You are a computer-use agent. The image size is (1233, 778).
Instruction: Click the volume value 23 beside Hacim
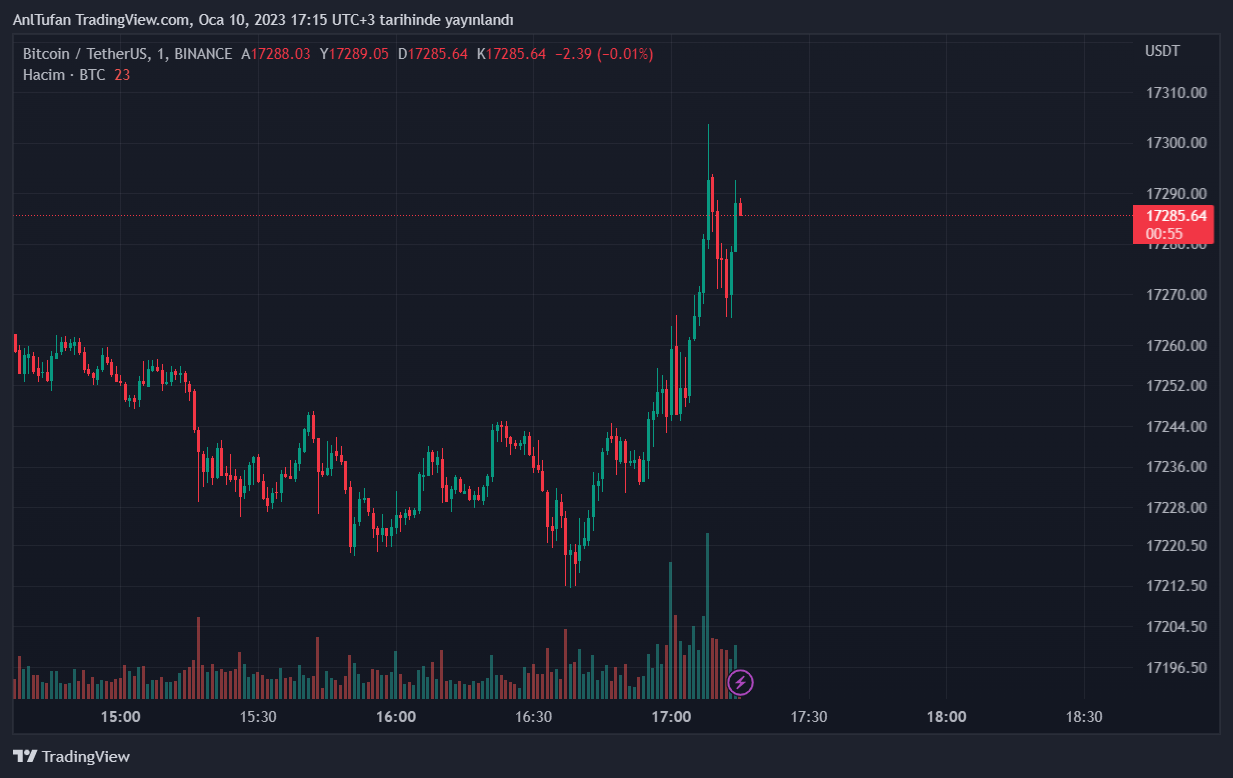122,74
